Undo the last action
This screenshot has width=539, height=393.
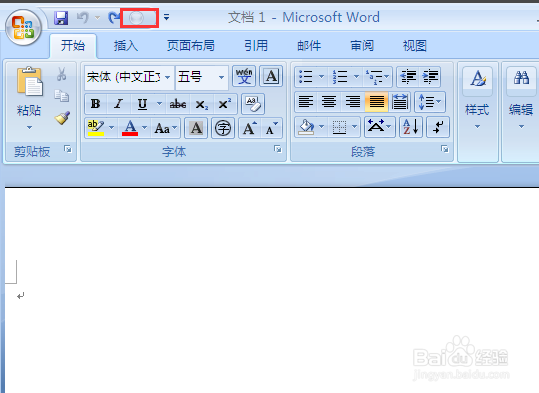(x=83, y=18)
